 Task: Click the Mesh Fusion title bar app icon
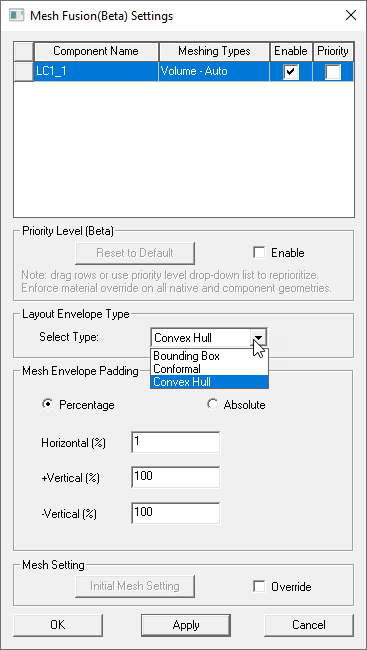[x=16, y=15]
